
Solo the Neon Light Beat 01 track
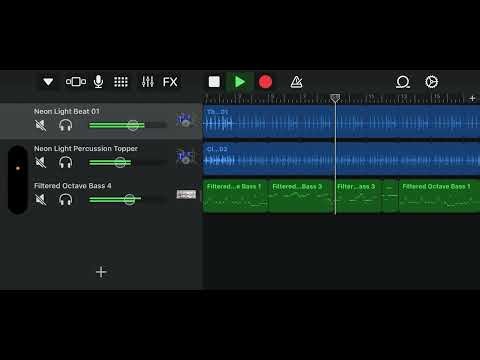[65, 126]
